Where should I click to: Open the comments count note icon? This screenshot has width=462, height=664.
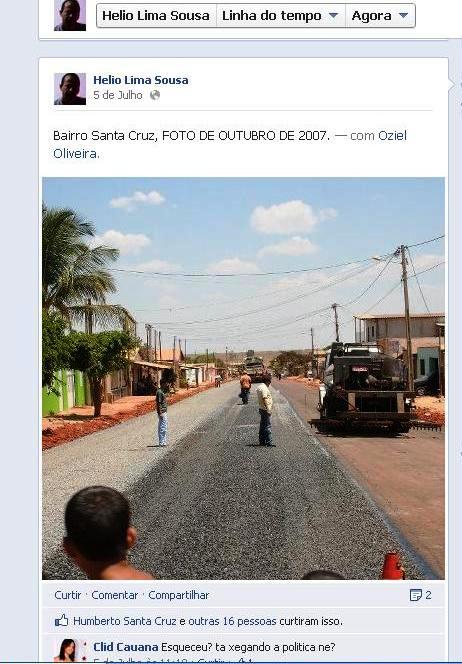point(416,595)
